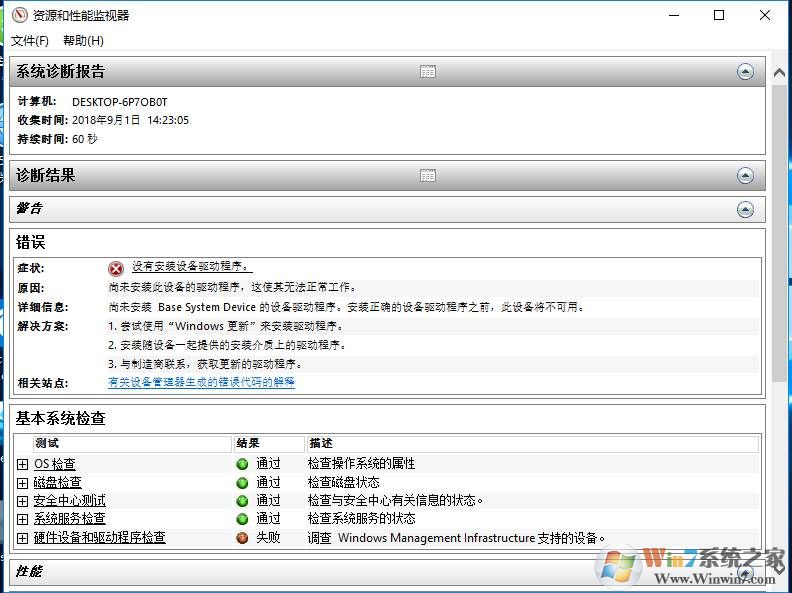This screenshot has height=593, width=792.
Task: Expand the 安全中心测试 plus box
Action: coord(23,501)
